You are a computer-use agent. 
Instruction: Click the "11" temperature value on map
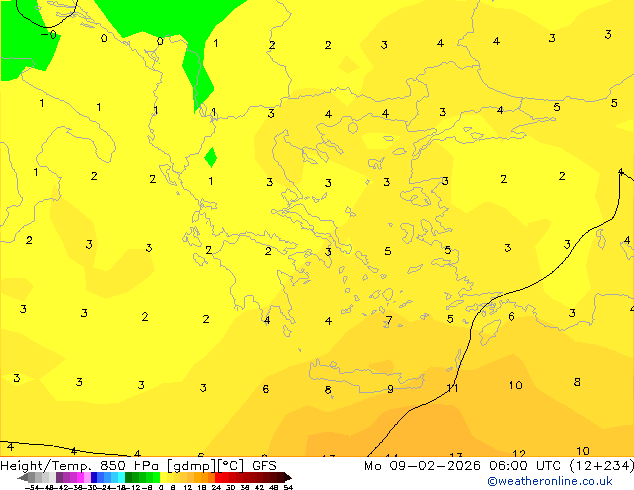click(452, 388)
